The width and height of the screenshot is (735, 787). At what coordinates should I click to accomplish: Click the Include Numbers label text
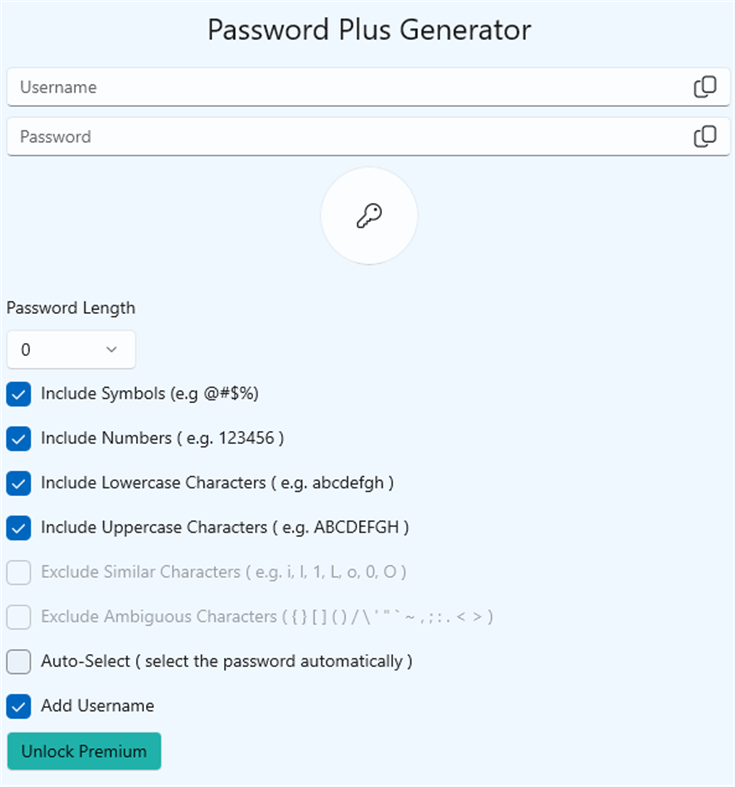[162, 438]
